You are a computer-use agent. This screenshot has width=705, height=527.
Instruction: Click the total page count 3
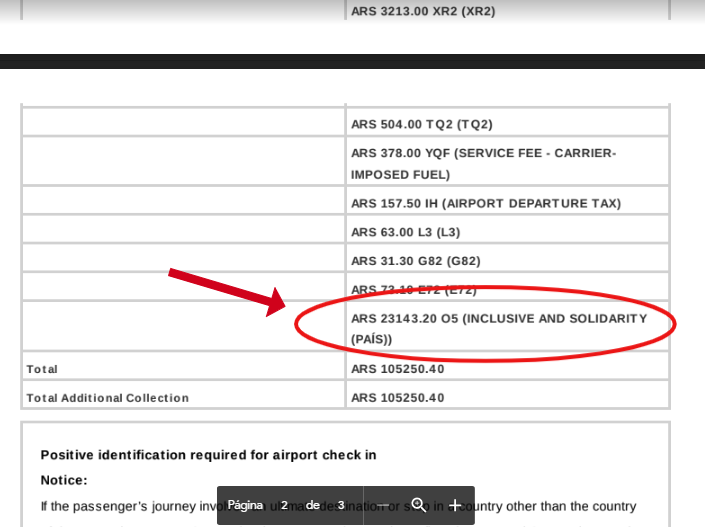tap(341, 505)
